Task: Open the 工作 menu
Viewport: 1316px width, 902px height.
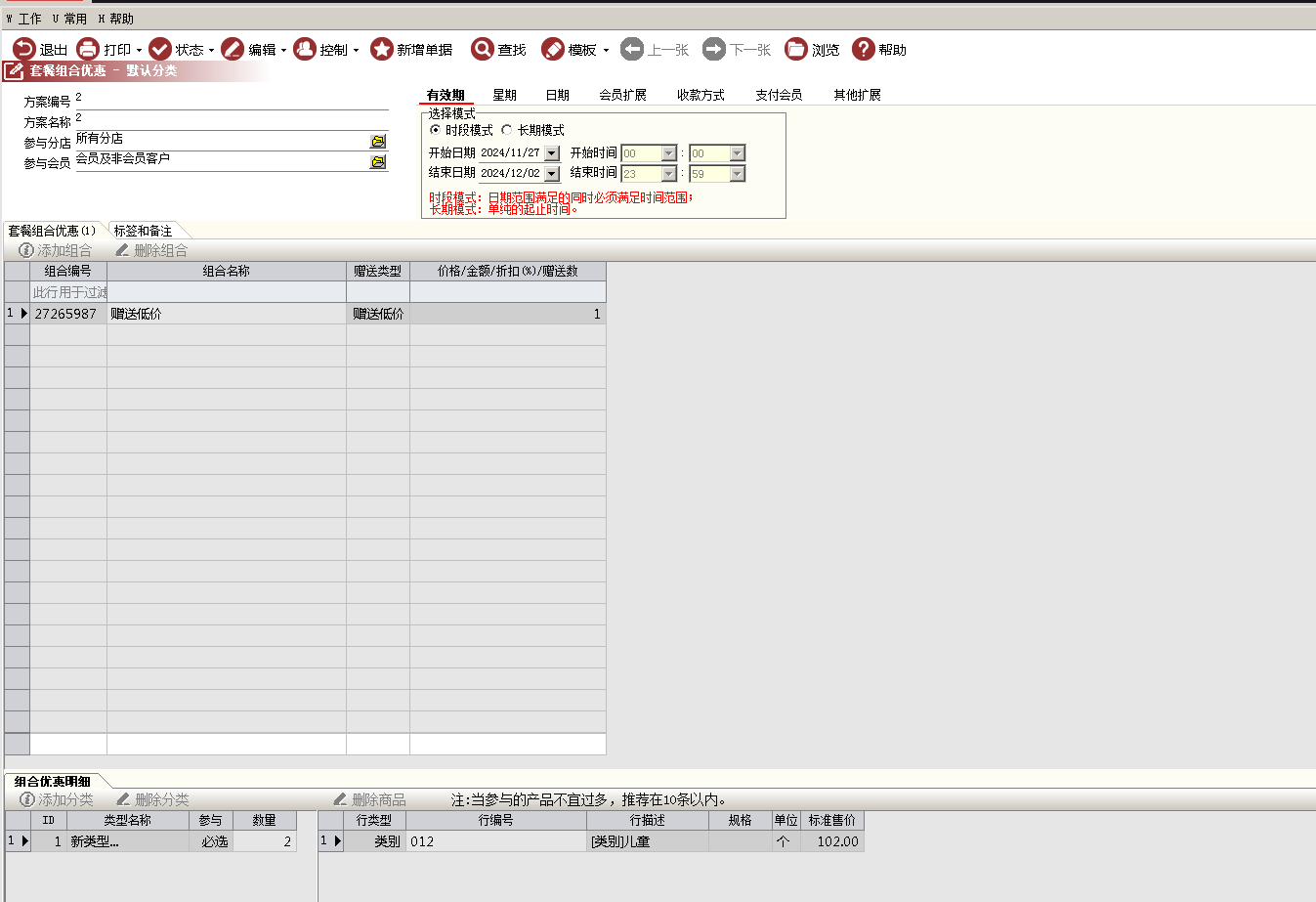Action: pos(23,19)
